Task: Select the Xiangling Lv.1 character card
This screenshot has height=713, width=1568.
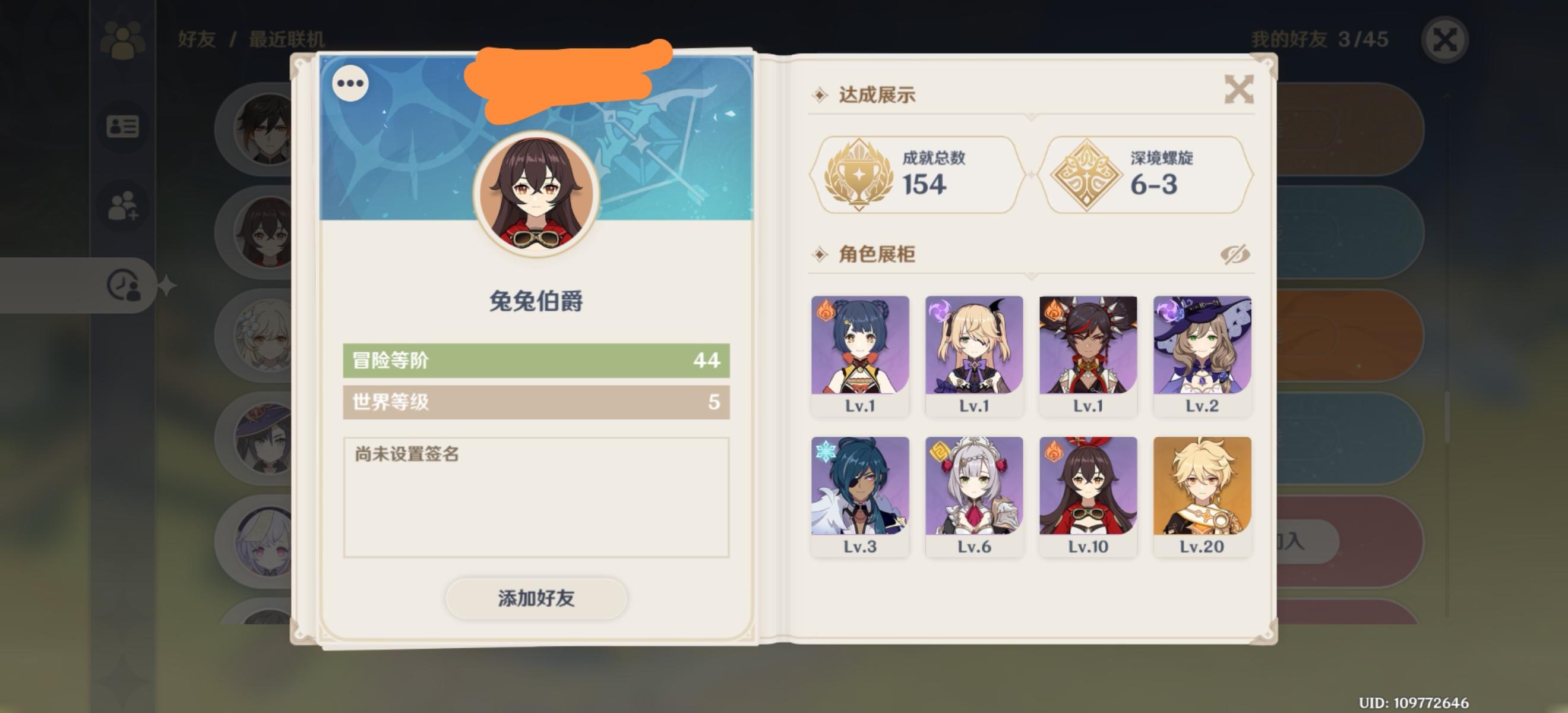Action: (860, 356)
